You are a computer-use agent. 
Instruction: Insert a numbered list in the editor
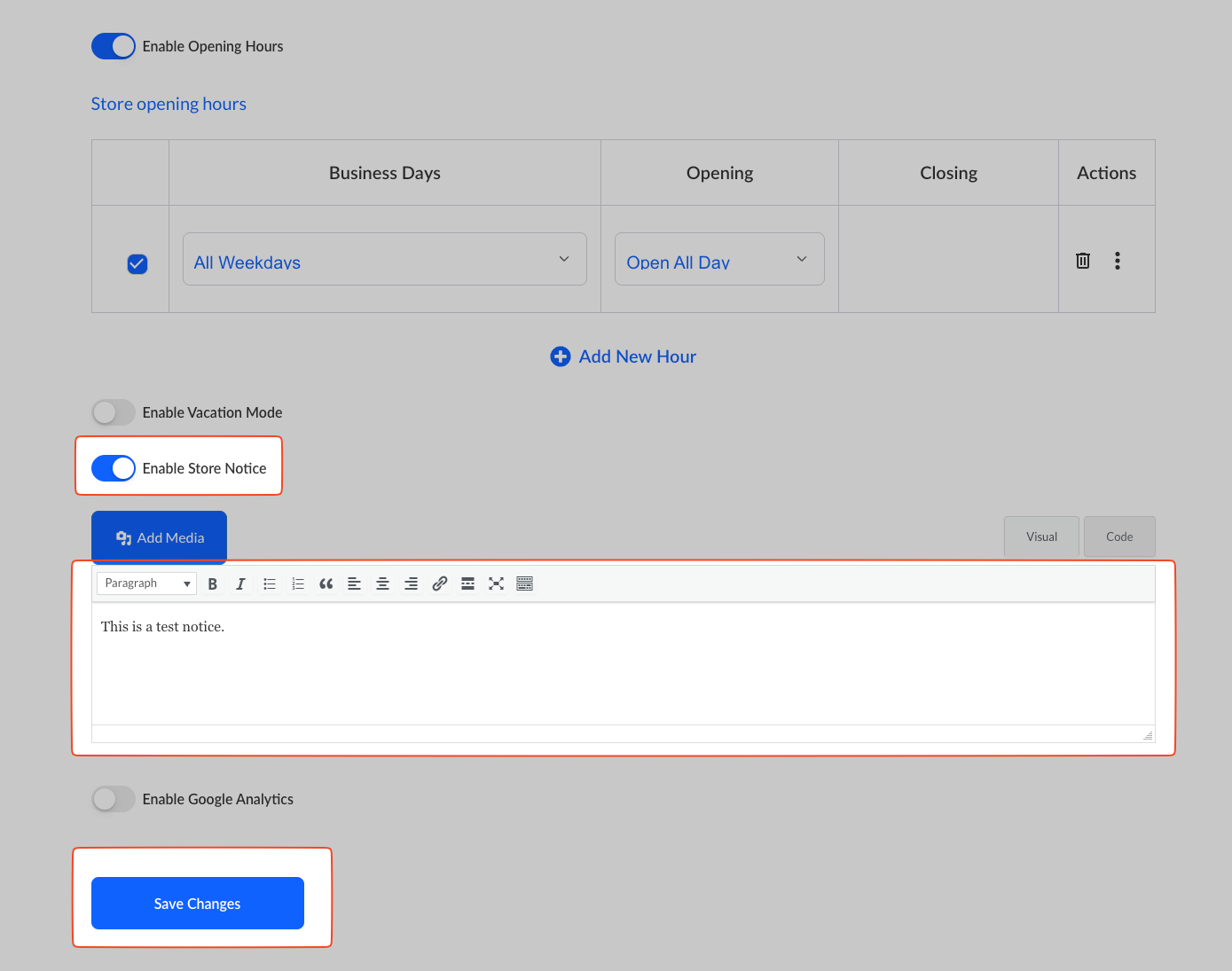coord(298,583)
